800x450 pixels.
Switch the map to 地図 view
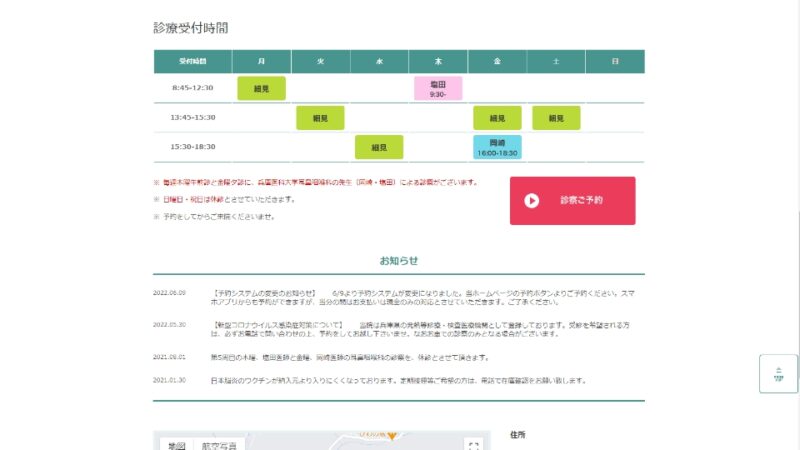pos(177,445)
